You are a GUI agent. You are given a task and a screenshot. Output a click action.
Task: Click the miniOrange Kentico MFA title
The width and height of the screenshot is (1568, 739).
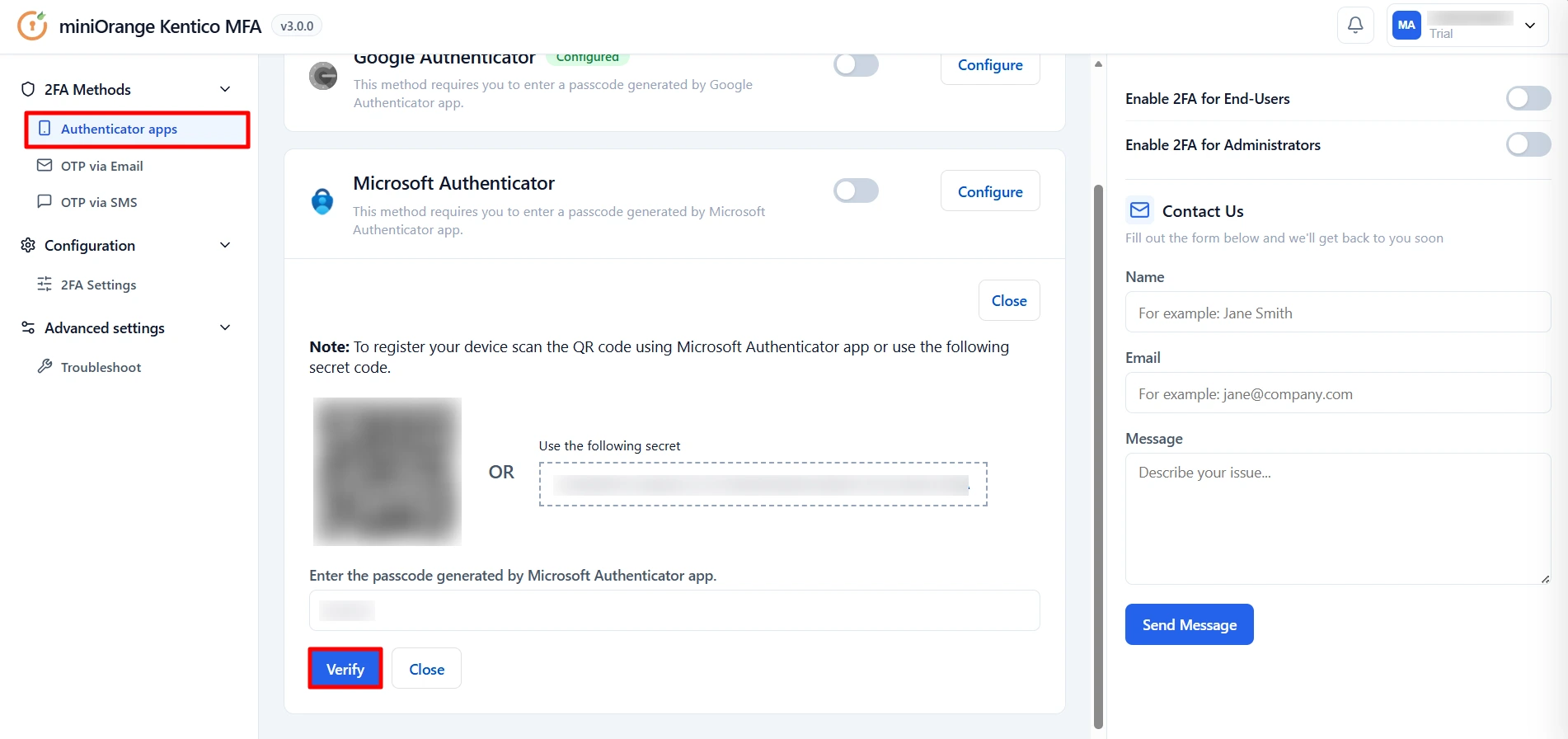[x=160, y=26]
